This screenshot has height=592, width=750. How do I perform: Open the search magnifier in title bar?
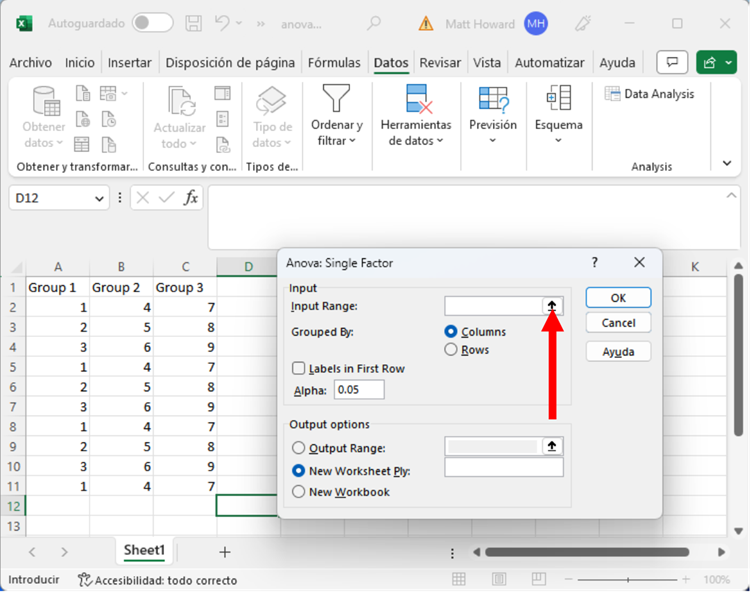pyautogui.click(x=374, y=22)
